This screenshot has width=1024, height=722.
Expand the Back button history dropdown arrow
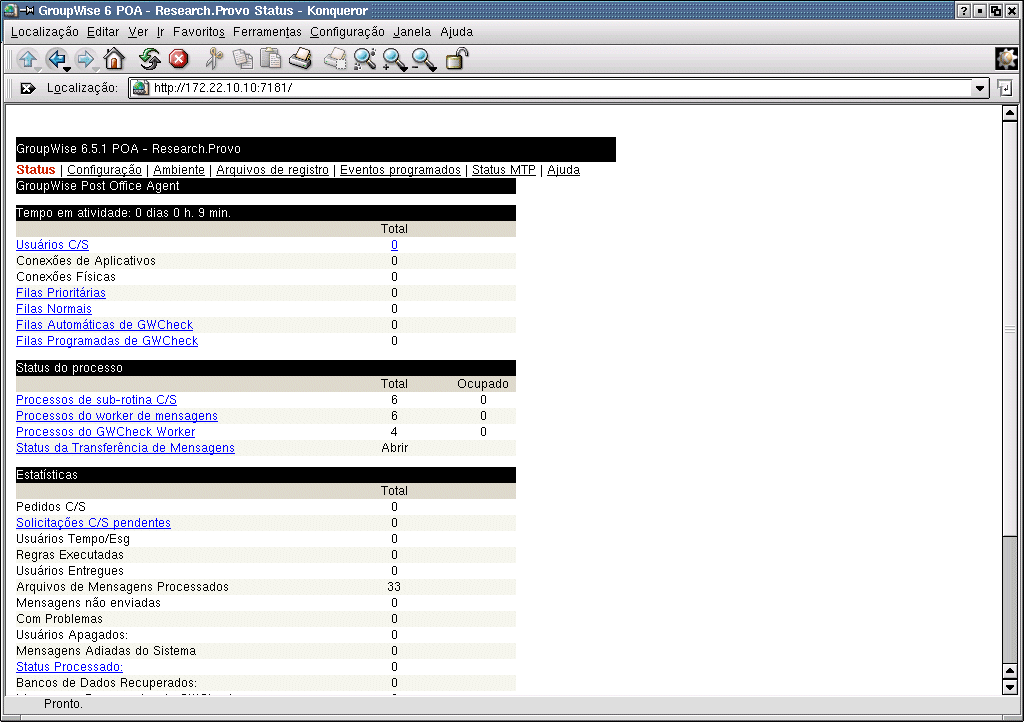(66, 67)
